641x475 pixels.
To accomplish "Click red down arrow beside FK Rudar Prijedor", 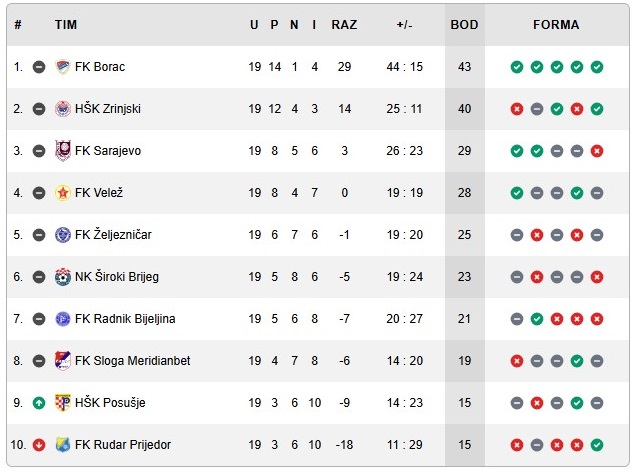I will click(39, 445).
